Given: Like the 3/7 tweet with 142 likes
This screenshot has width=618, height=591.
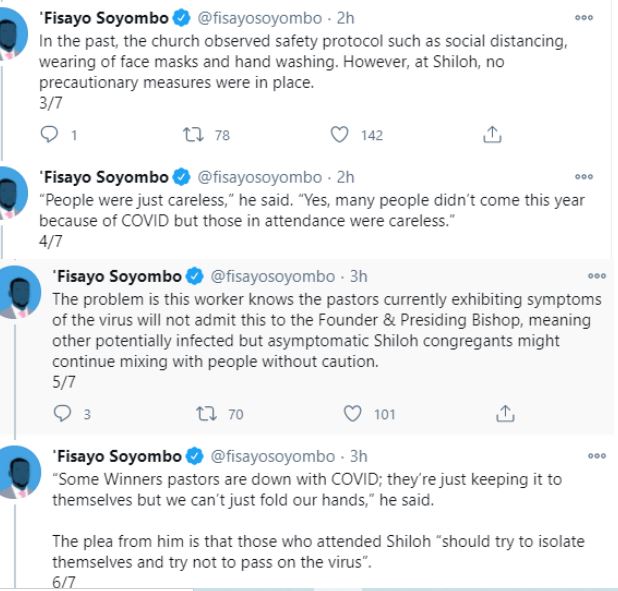Looking at the screenshot, I should (x=340, y=134).
